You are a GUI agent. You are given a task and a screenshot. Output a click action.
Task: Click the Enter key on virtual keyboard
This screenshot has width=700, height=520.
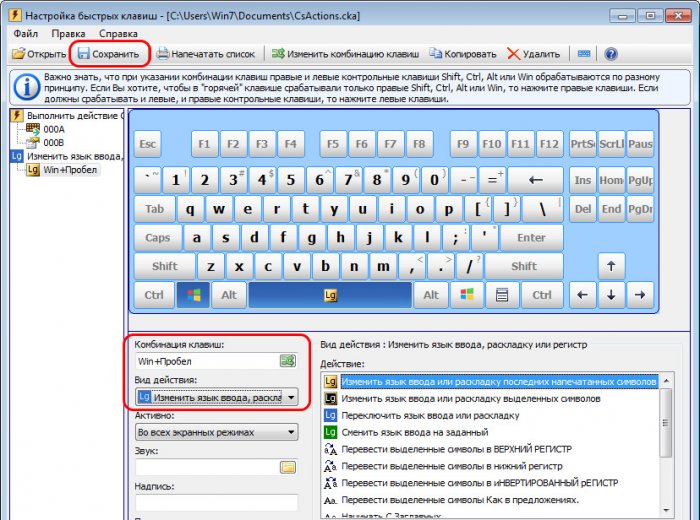coord(531,237)
